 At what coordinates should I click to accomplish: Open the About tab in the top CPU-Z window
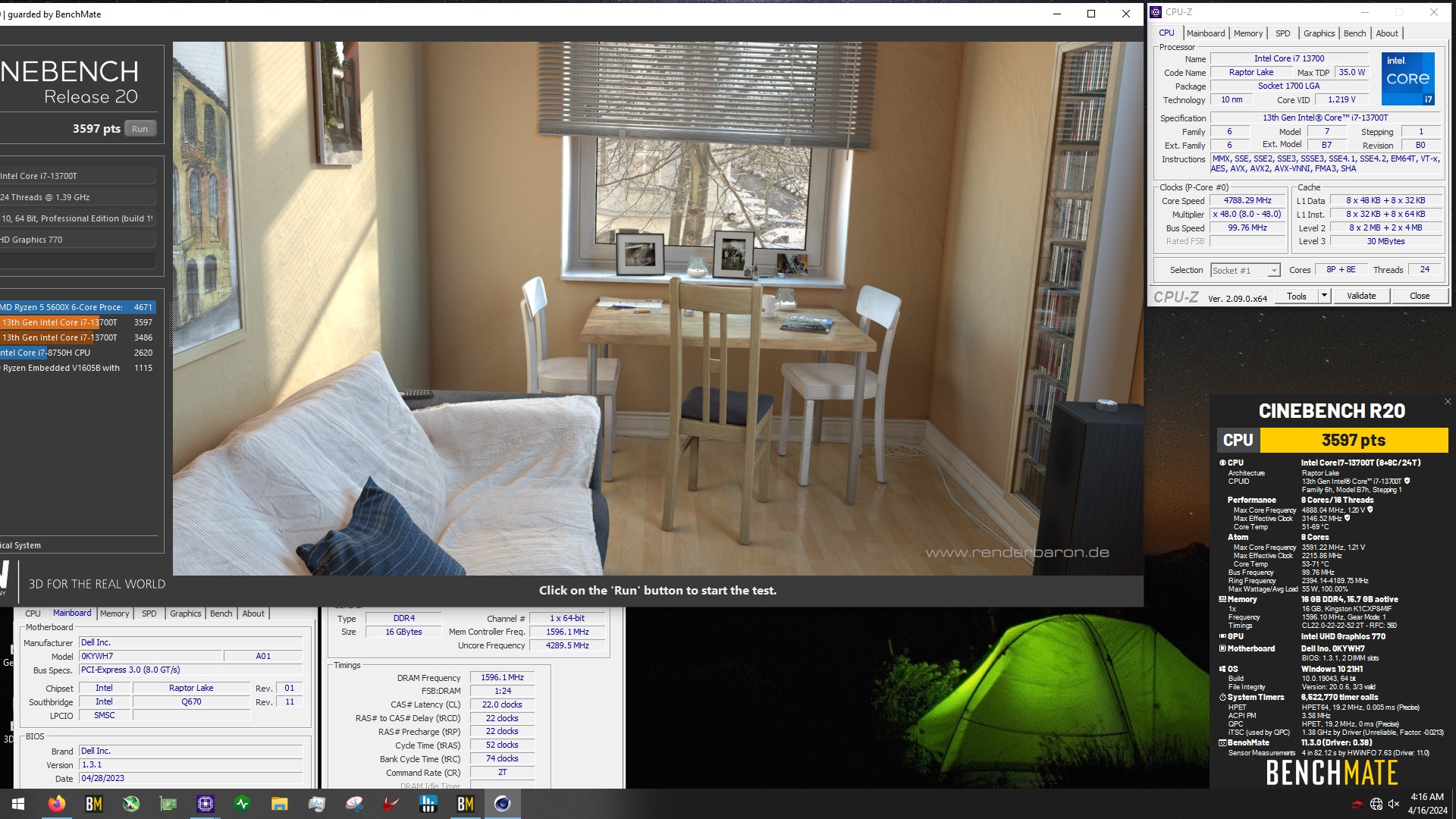(1387, 33)
